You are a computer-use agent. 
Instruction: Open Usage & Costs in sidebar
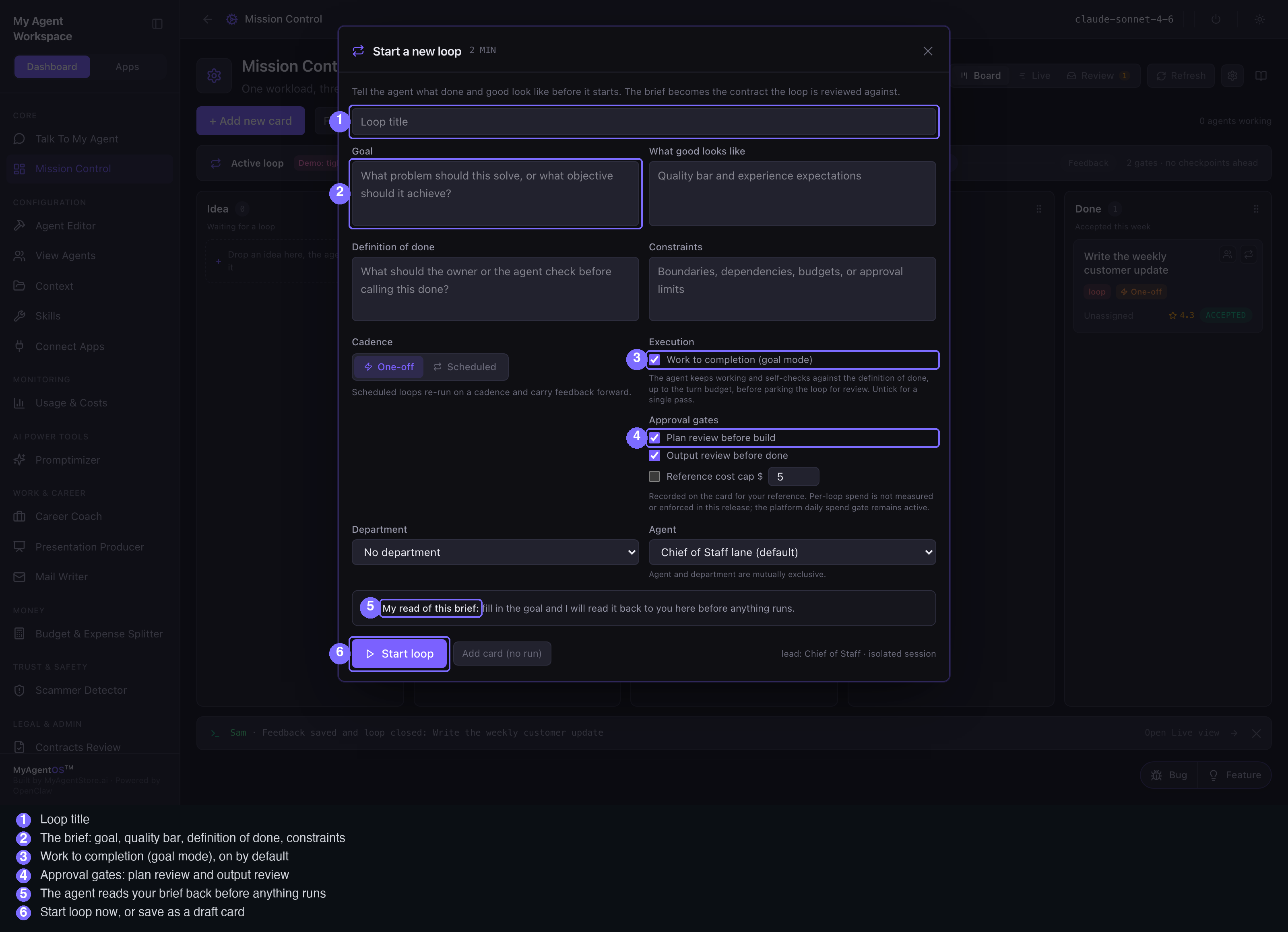pyautogui.click(x=90, y=403)
